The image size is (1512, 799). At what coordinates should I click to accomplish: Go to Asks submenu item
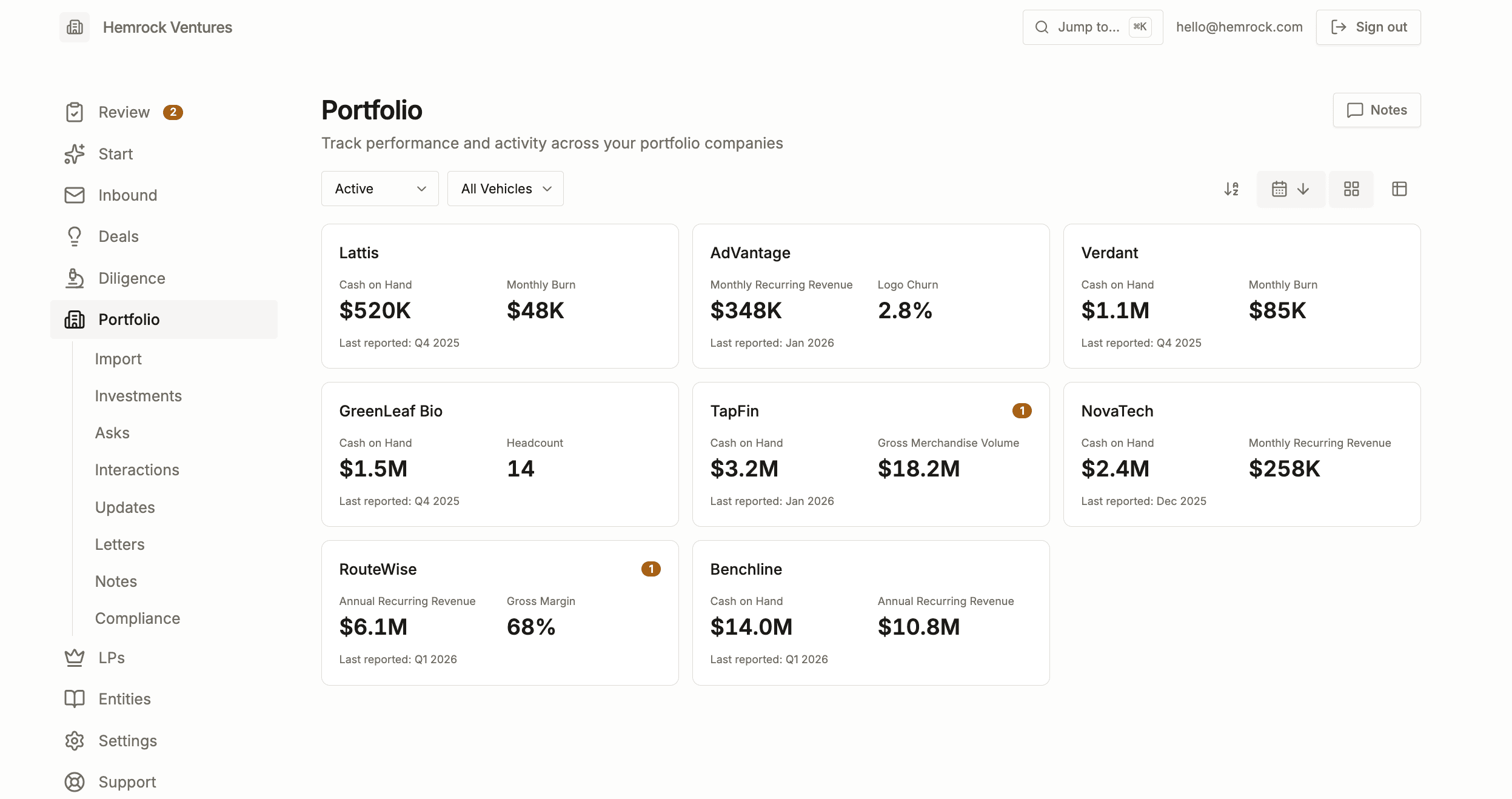tap(112, 433)
